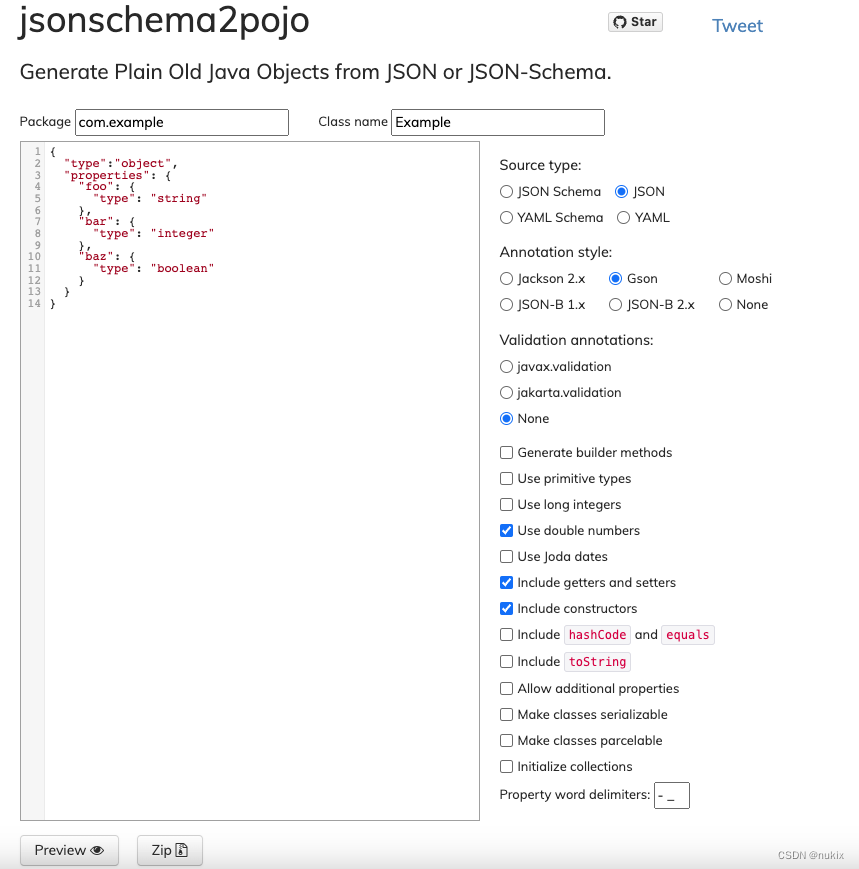Screen dimensions: 859x869
Task: Choose Jackson 2.x annotation style
Action: (x=506, y=279)
